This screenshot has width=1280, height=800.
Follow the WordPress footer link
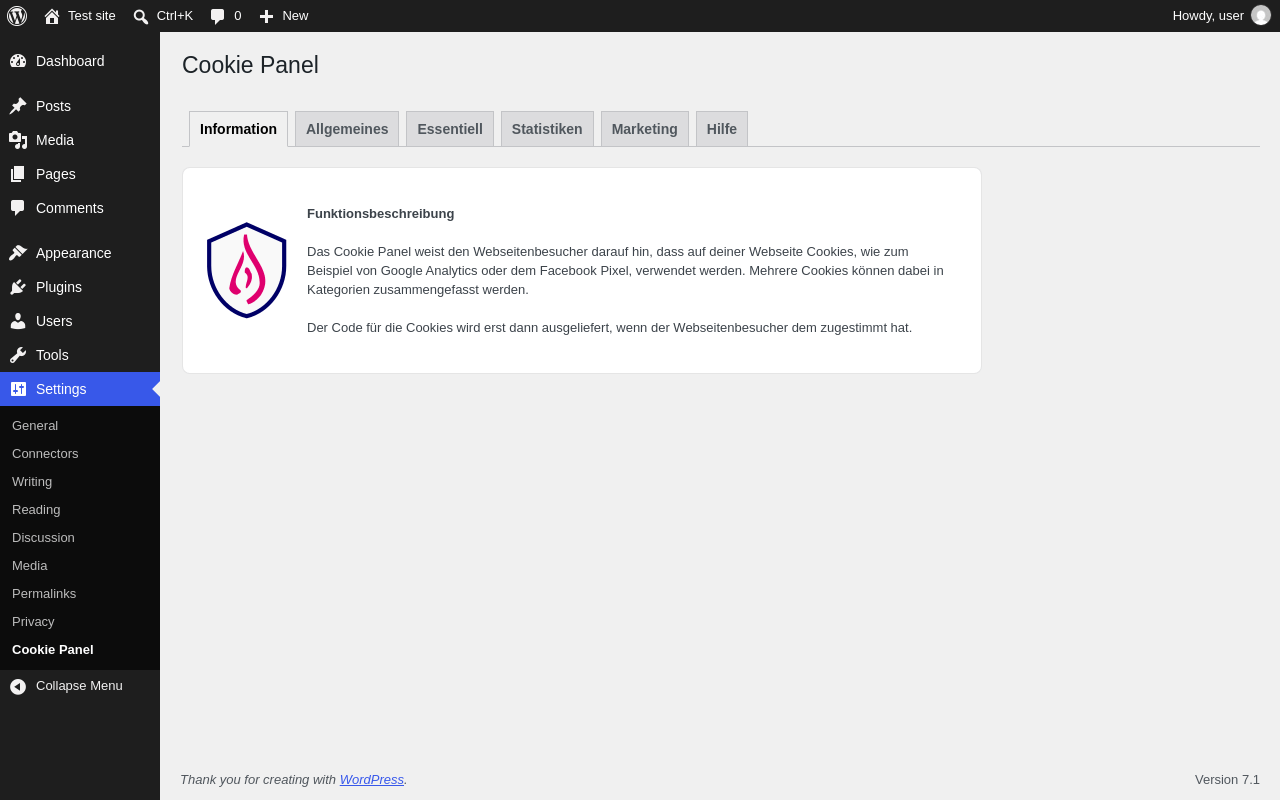(x=372, y=779)
